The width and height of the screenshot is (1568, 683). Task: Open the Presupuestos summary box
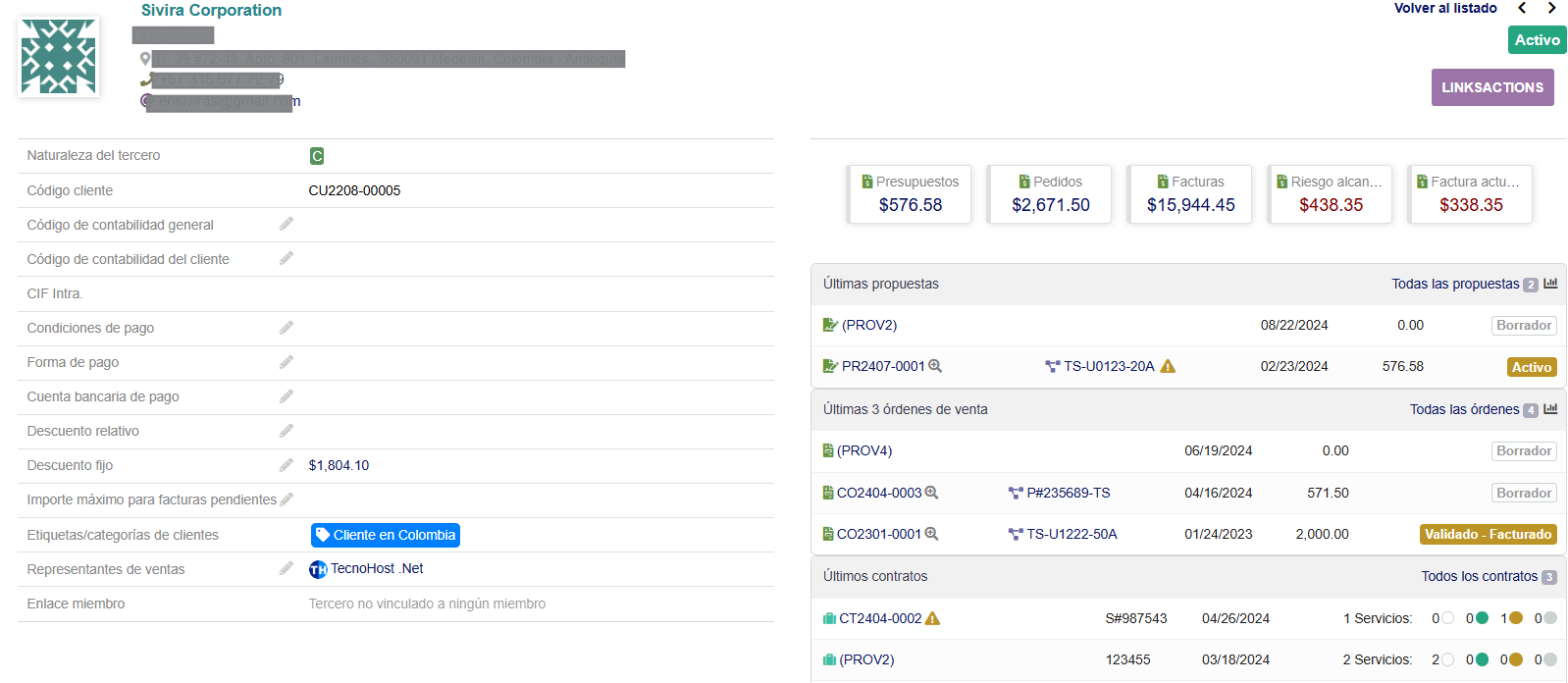pos(909,194)
